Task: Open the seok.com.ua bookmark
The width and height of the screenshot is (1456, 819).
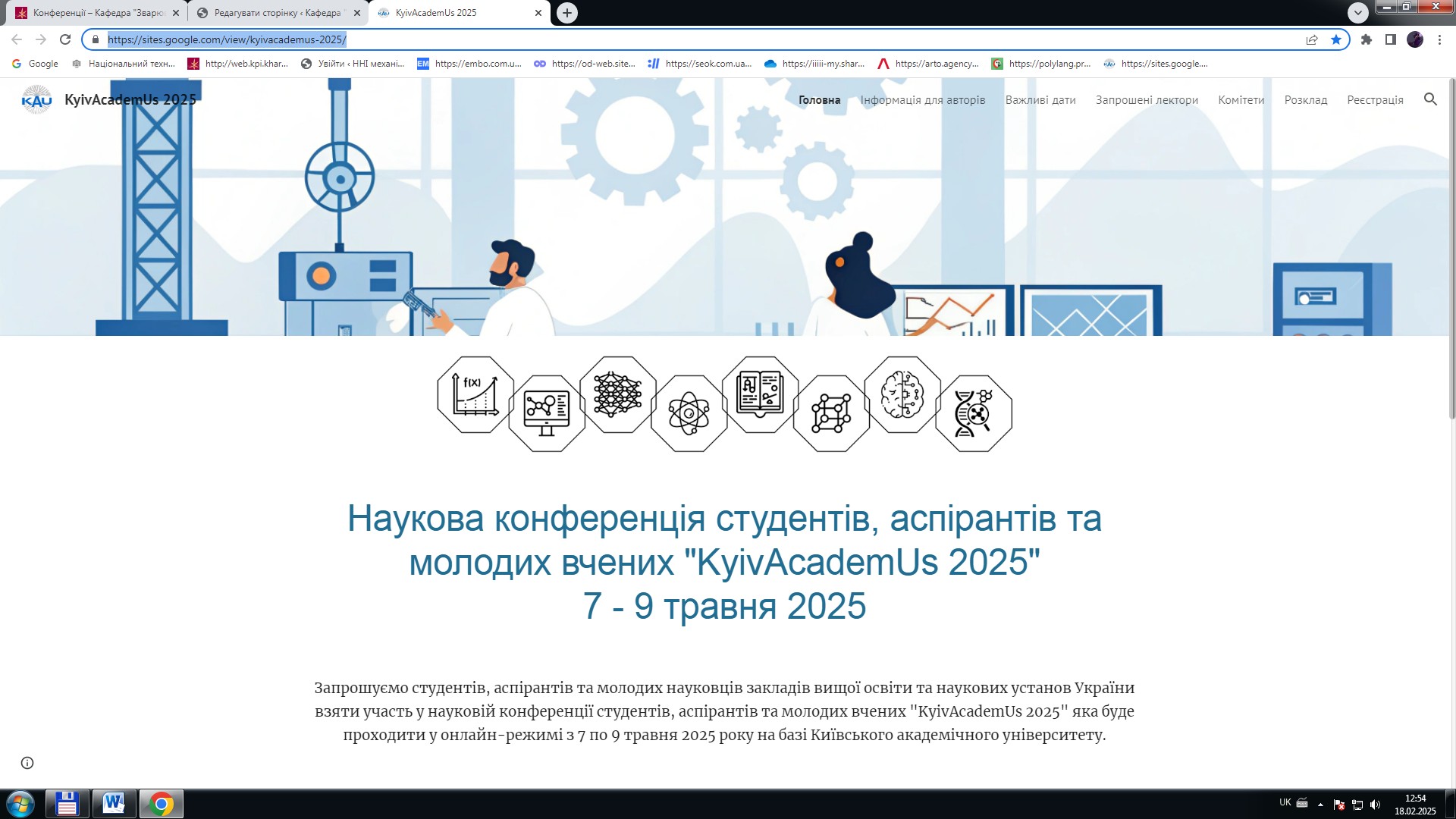Action: [x=700, y=64]
